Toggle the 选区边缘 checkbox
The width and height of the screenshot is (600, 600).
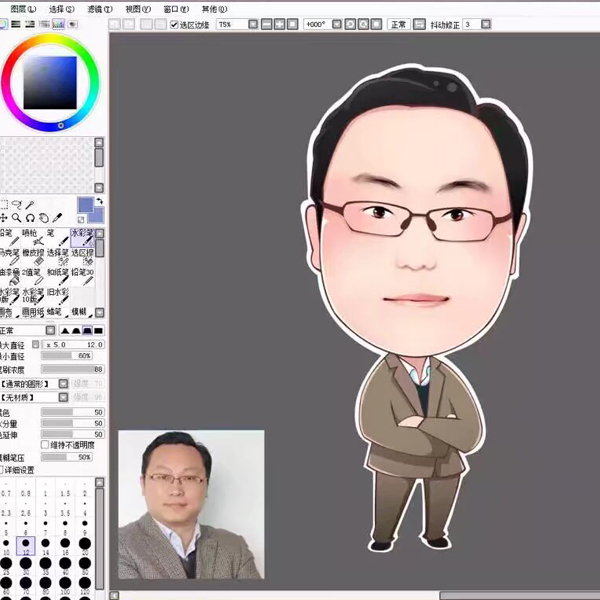point(175,24)
